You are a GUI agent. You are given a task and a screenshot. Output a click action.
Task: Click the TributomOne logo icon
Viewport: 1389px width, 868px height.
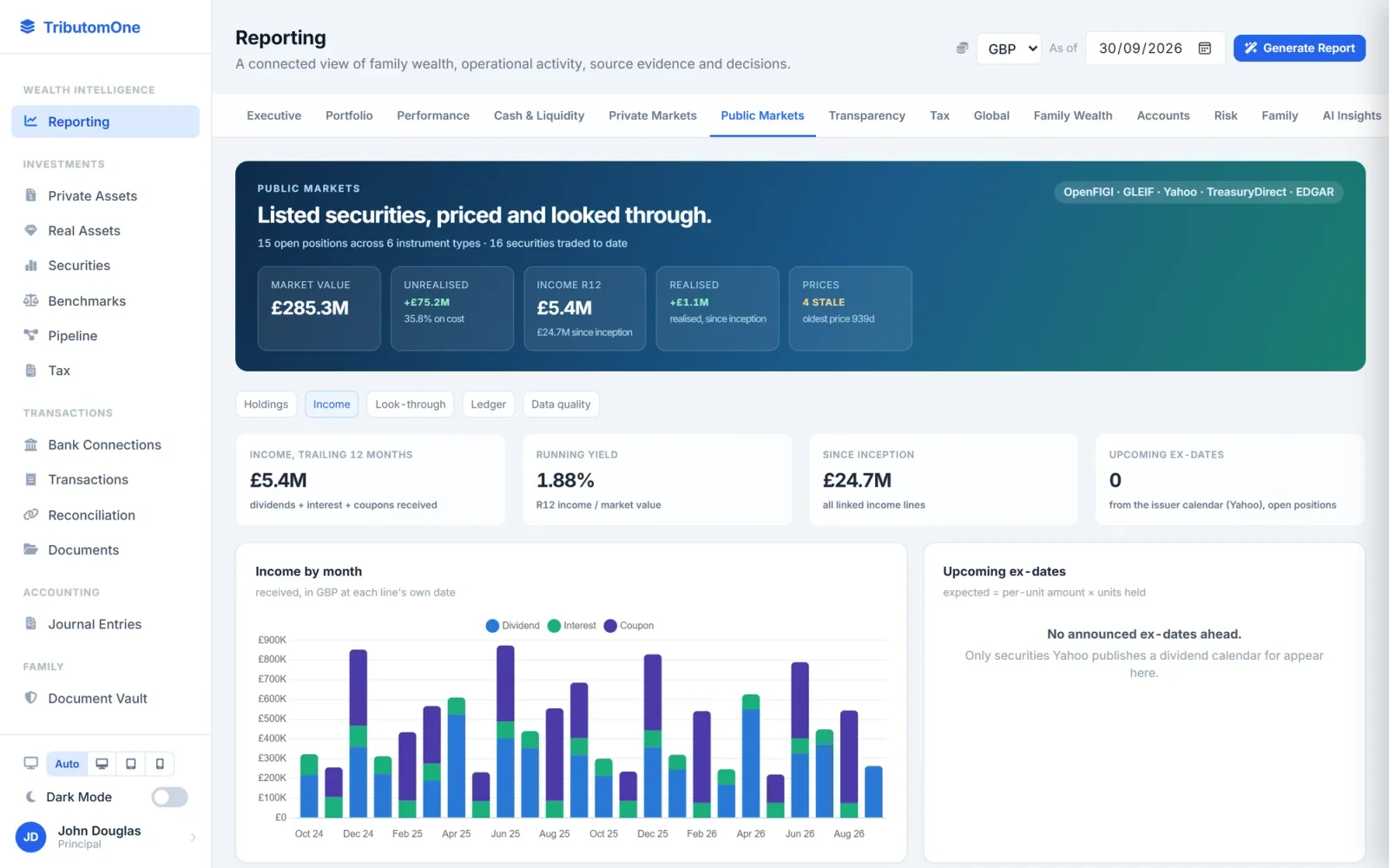[28, 27]
